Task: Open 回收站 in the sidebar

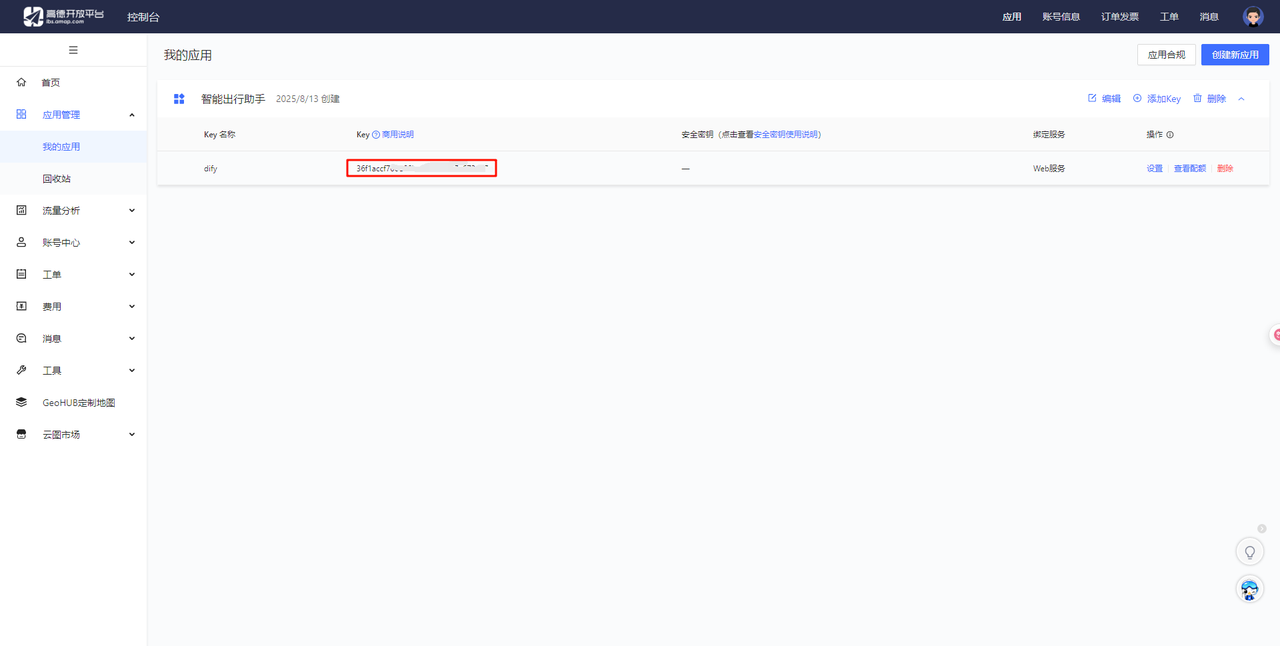Action: point(57,179)
